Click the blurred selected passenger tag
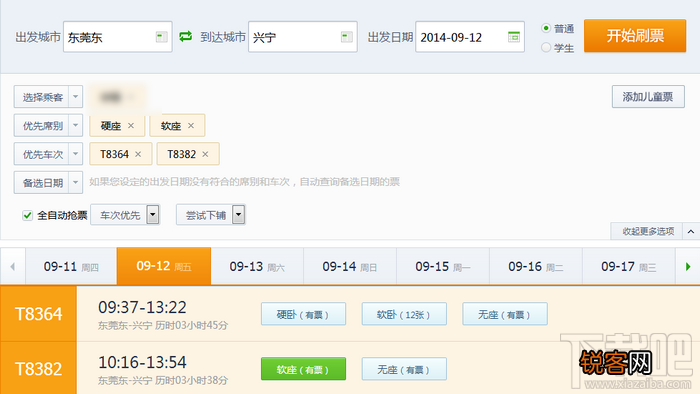Image resolution: width=700 pixels, height=394 pixels. (117, 97)
